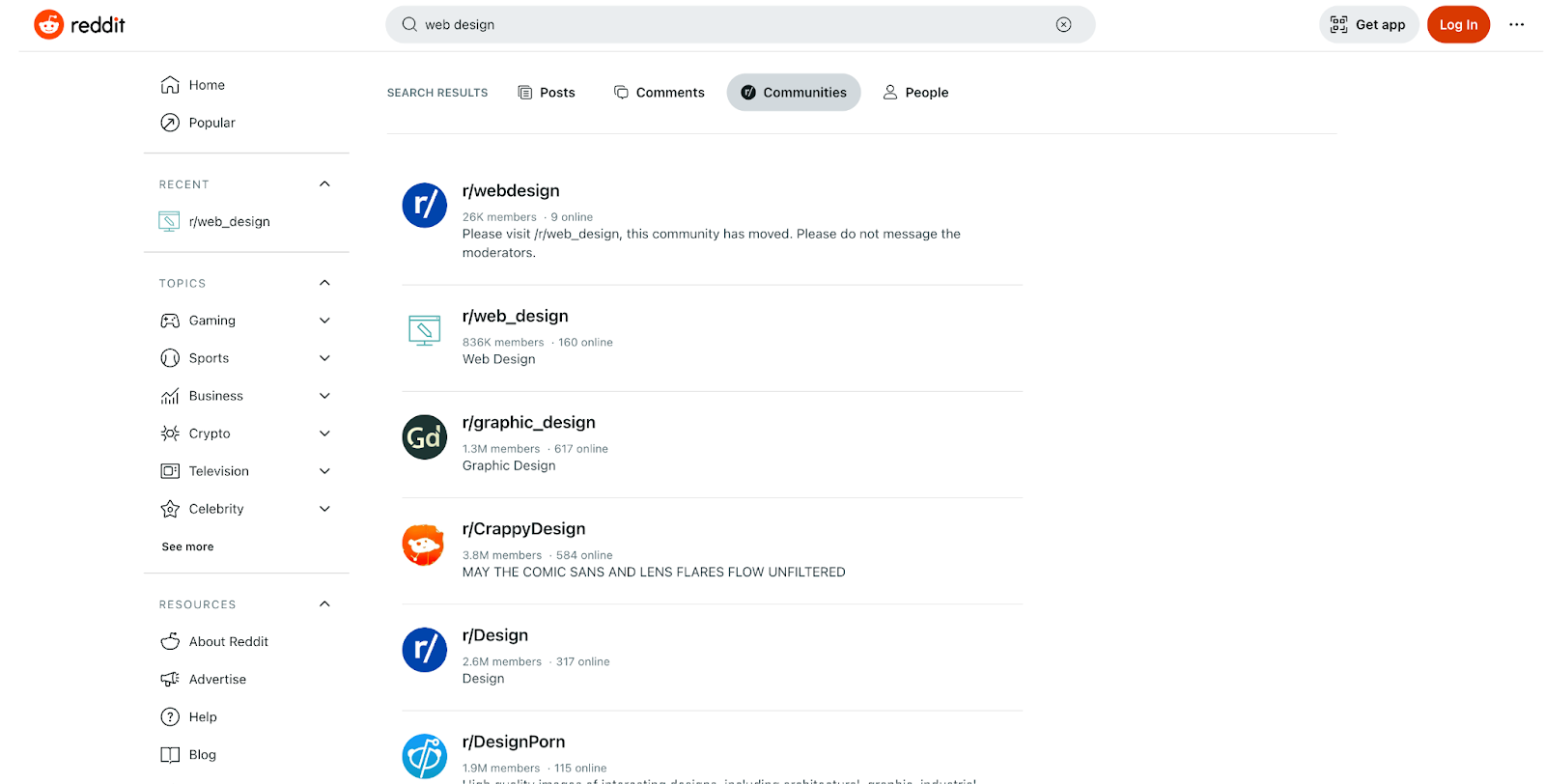The width and height of the screenshot is (1545, 784).
Task: Collapse the Topics section
Action: click(324, 283)
